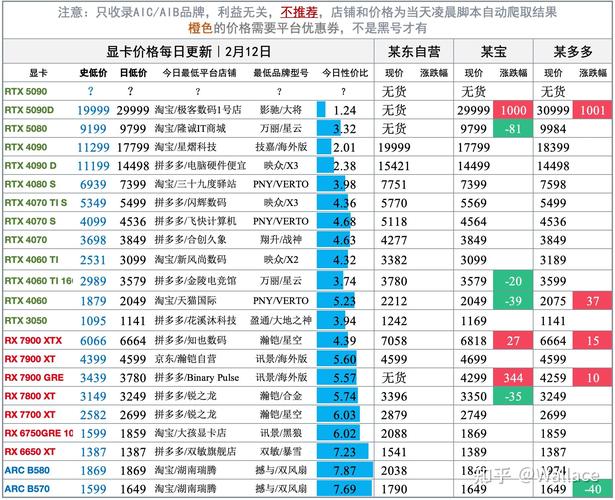Select the '某东自营' group header
The width and height of the screenshot is (615, 500).
click(414, 51)
